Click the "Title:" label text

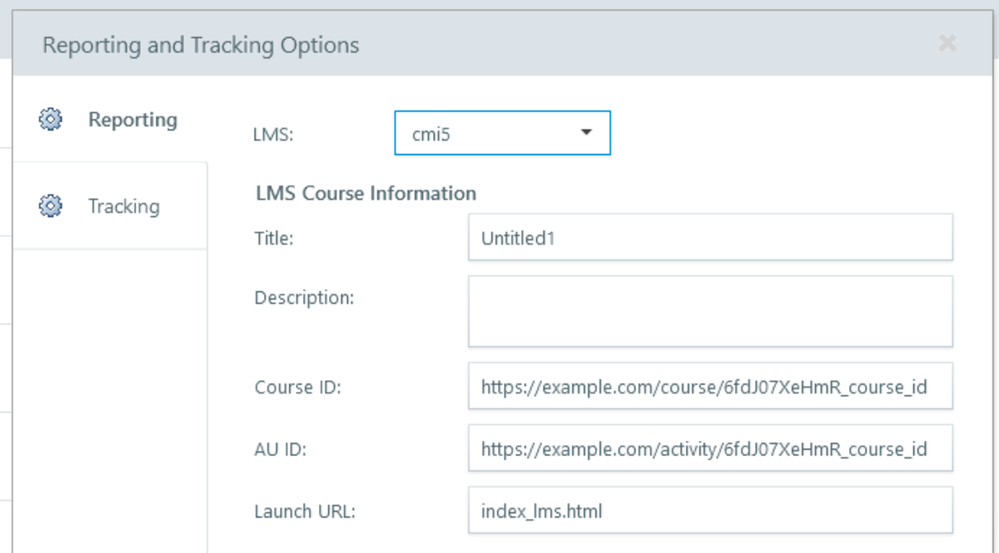(274, 239)
